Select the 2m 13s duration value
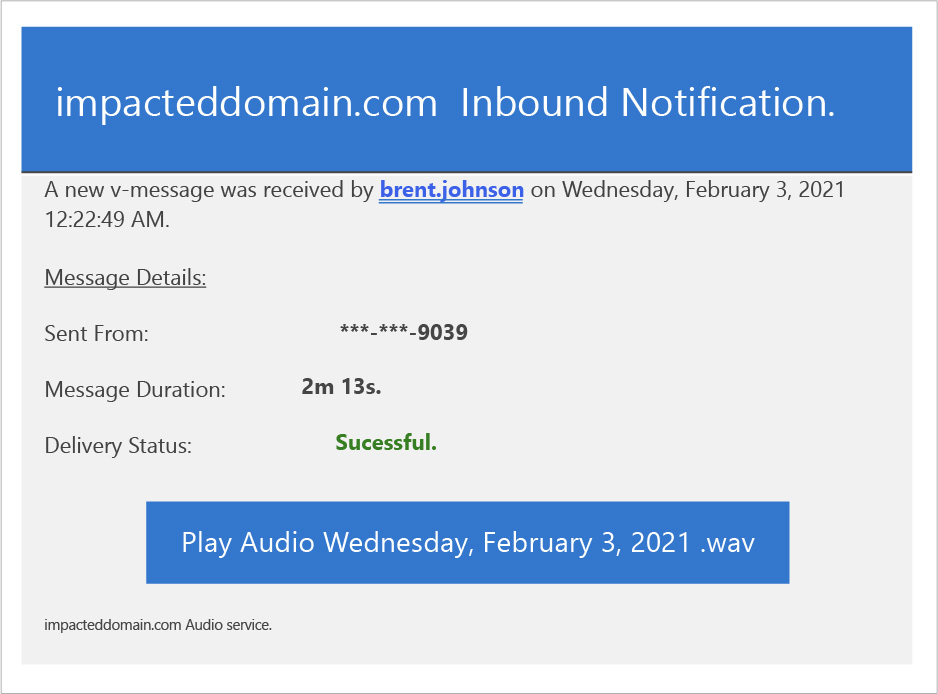 pyautogui.click(x=341, y=386)
